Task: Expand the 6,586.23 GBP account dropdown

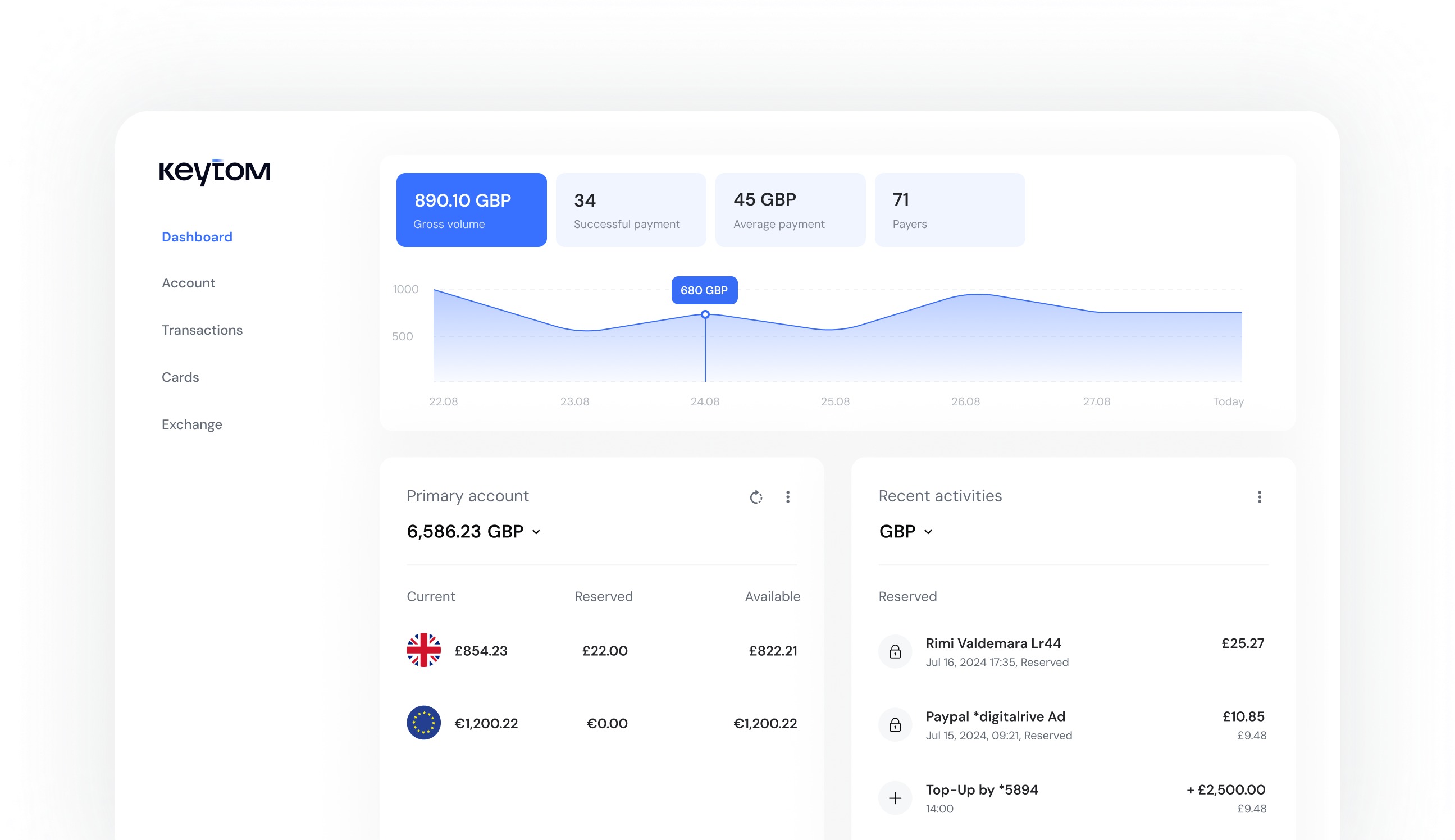Action: pyautogui.click(x=473, y=531)
